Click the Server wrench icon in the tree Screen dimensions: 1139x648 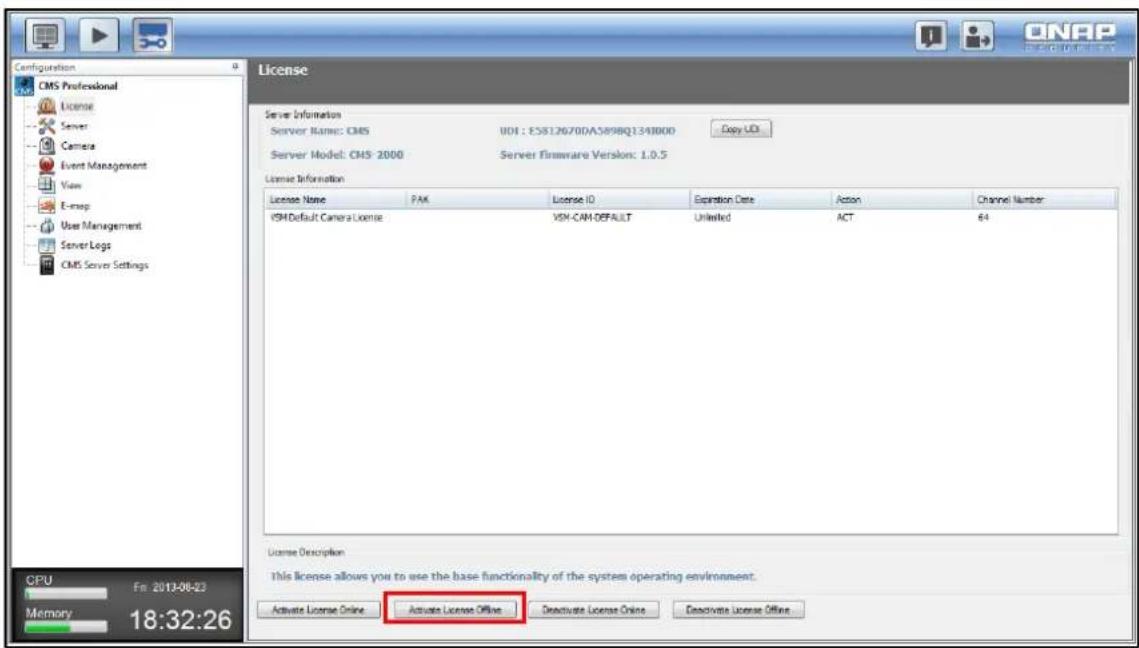(47, 126)
